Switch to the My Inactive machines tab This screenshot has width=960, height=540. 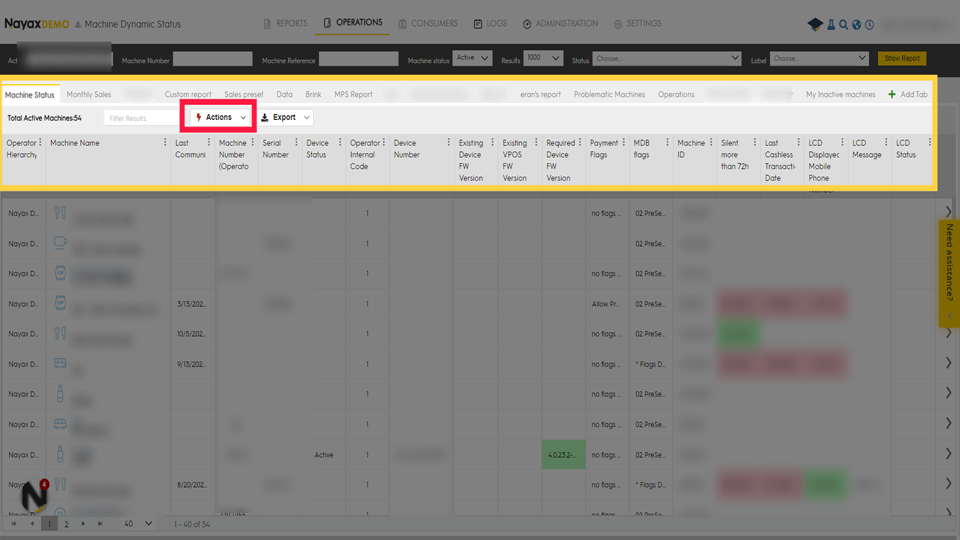(841, 94)
